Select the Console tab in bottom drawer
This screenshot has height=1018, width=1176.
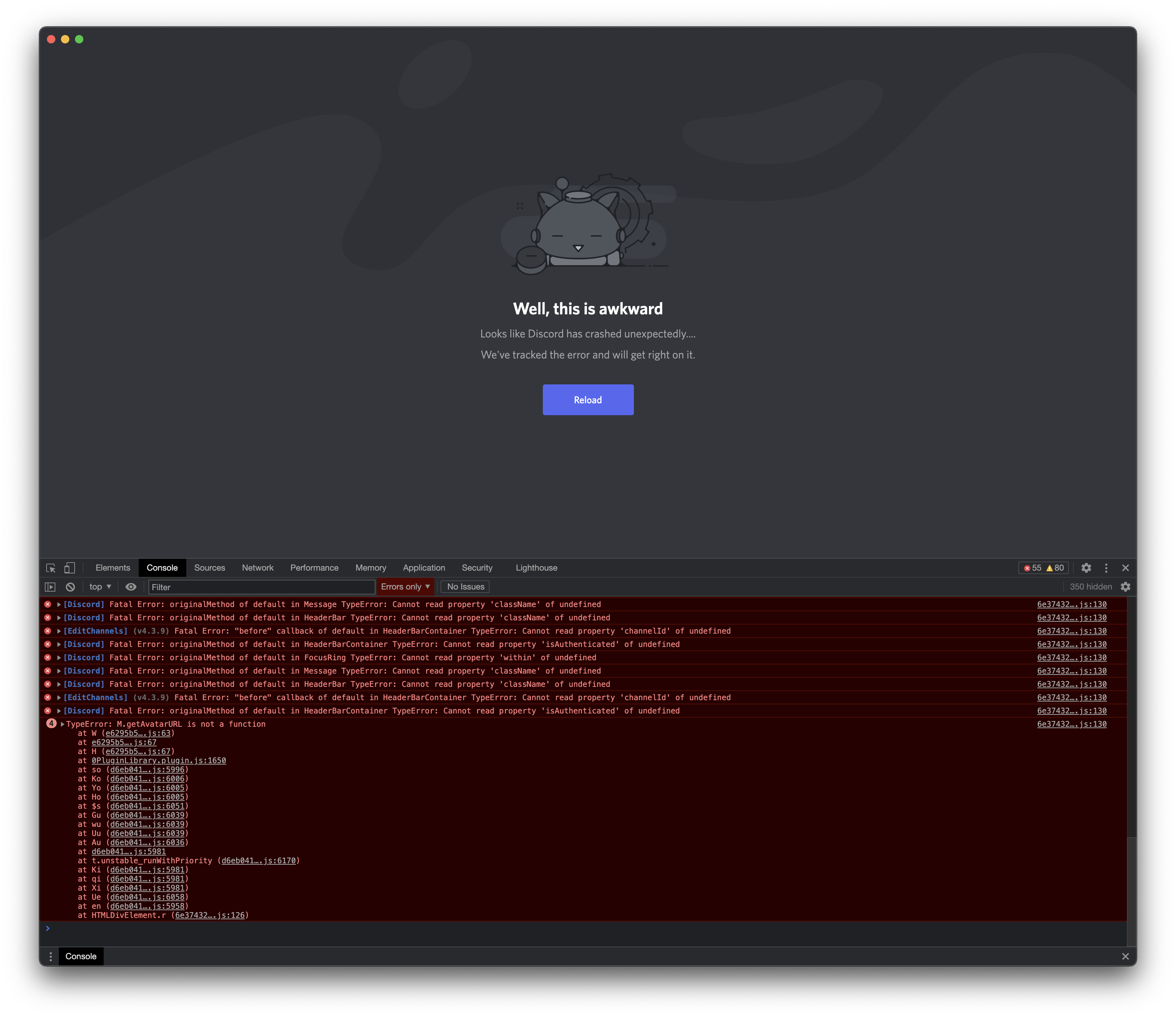point(81,957)
